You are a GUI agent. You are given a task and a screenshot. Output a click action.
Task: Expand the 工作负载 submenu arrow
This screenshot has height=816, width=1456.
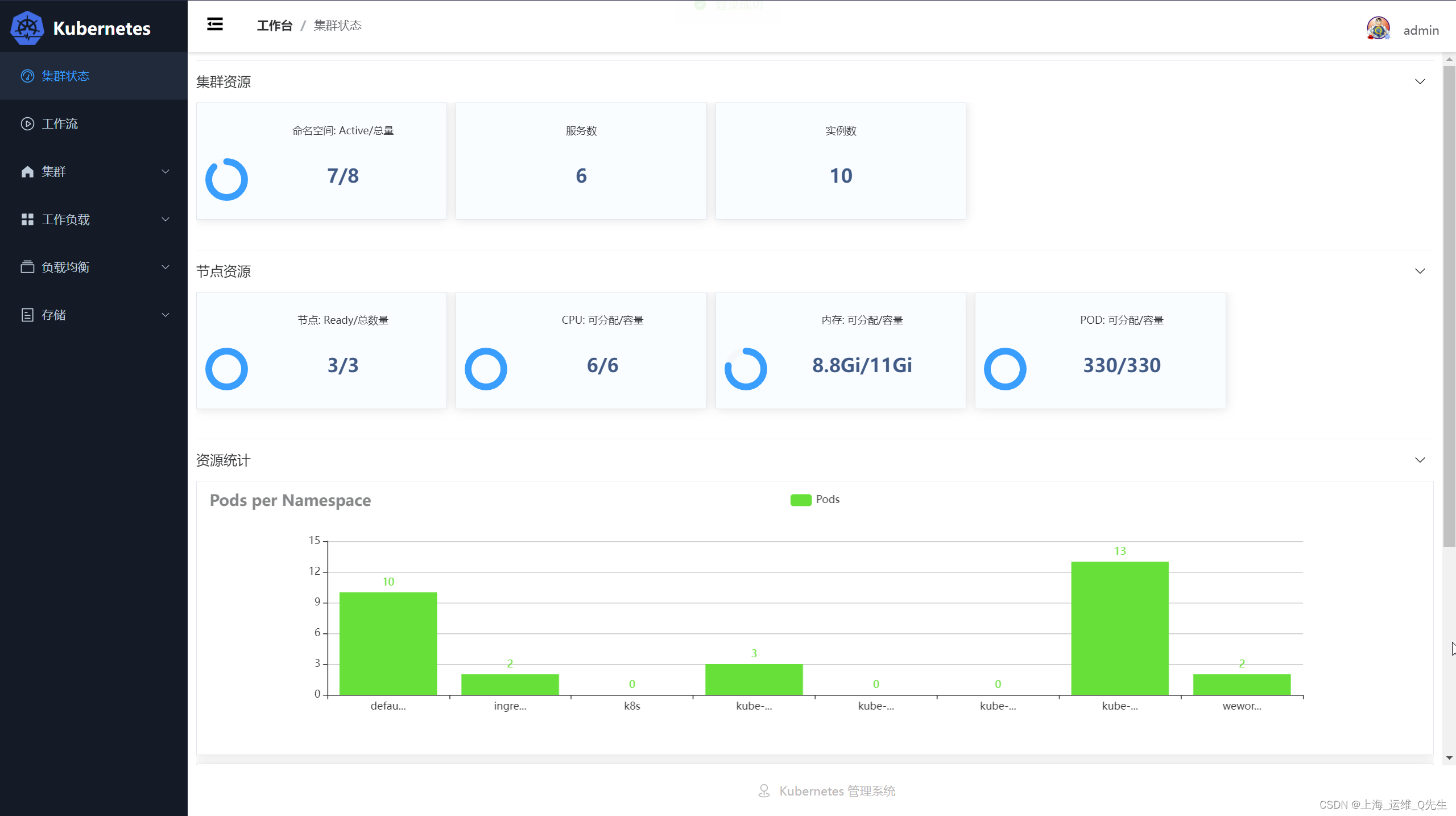pyautogui.click(x=166, y=220)
